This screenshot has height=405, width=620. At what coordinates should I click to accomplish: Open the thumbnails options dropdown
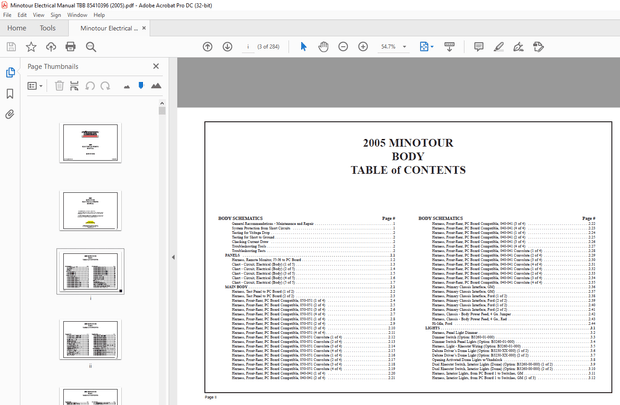[35, 86]
